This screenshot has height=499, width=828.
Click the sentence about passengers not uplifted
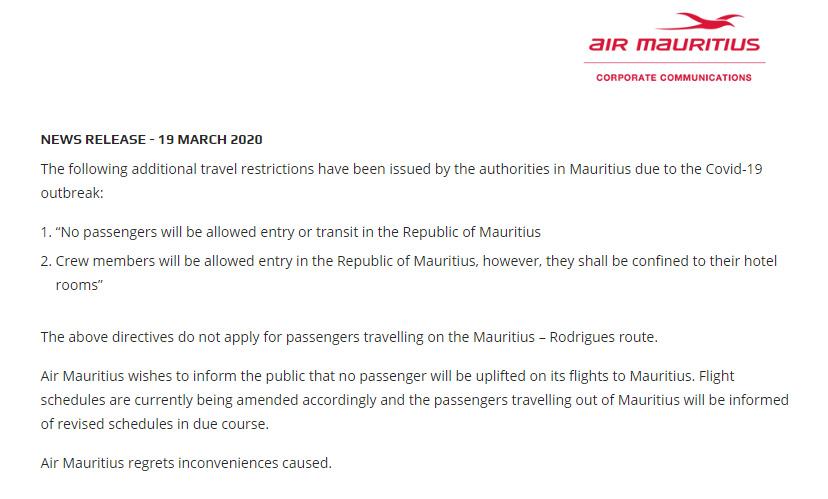coord(368,376)
